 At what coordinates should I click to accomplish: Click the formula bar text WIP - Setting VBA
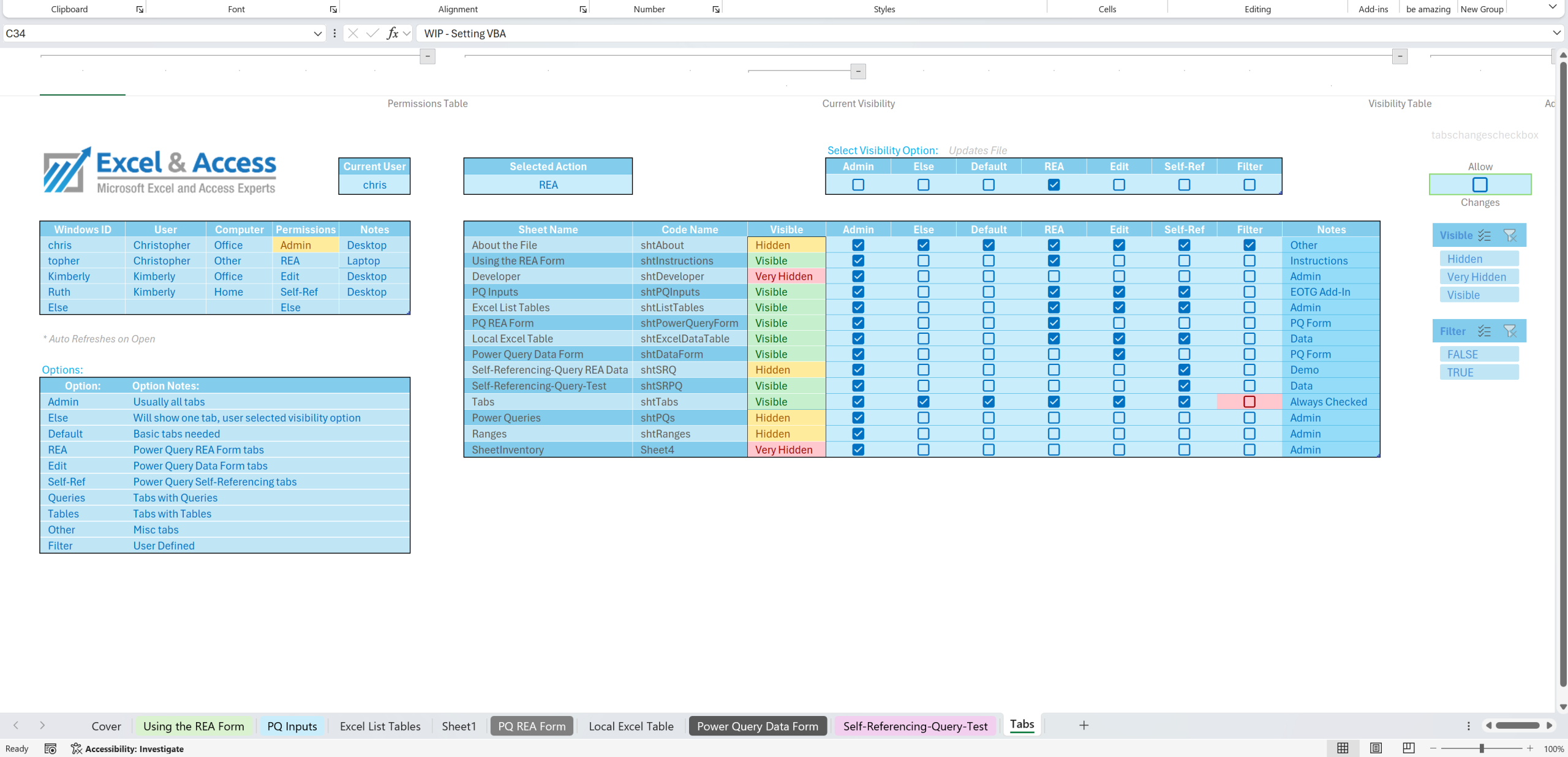(465, 34)
